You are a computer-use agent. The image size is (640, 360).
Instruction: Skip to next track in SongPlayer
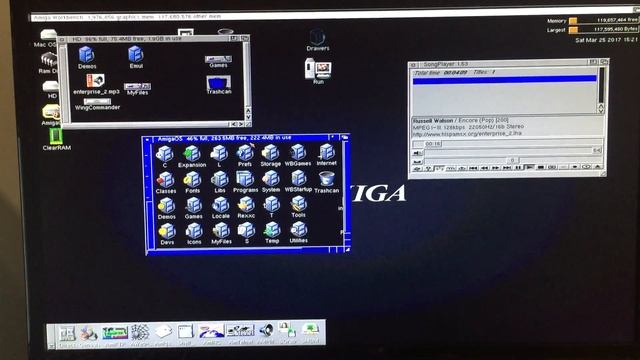click(507, 168)
